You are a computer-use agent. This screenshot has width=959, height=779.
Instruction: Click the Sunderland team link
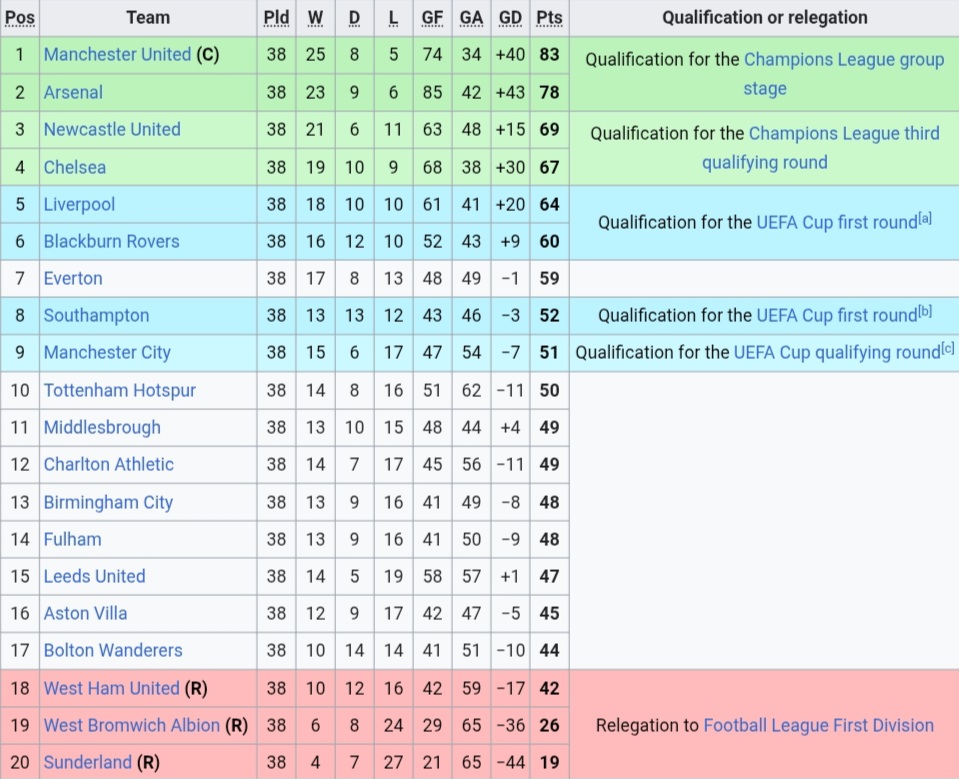[87, 762]
